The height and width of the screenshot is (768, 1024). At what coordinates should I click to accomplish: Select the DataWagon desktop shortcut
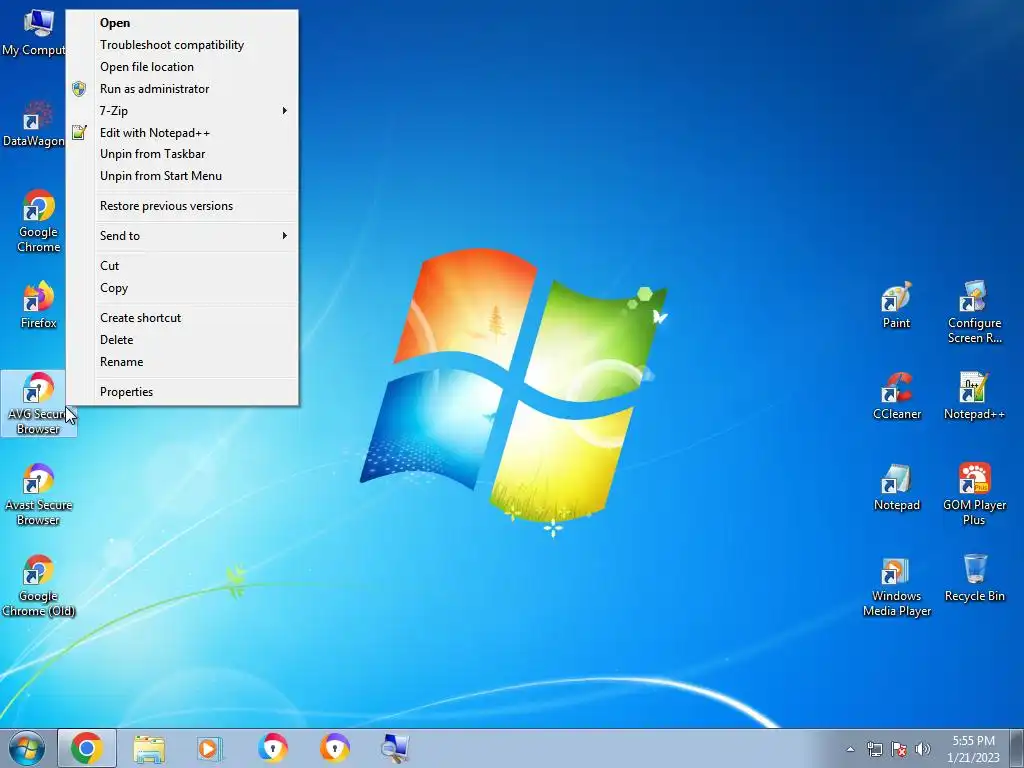[33, 124]
